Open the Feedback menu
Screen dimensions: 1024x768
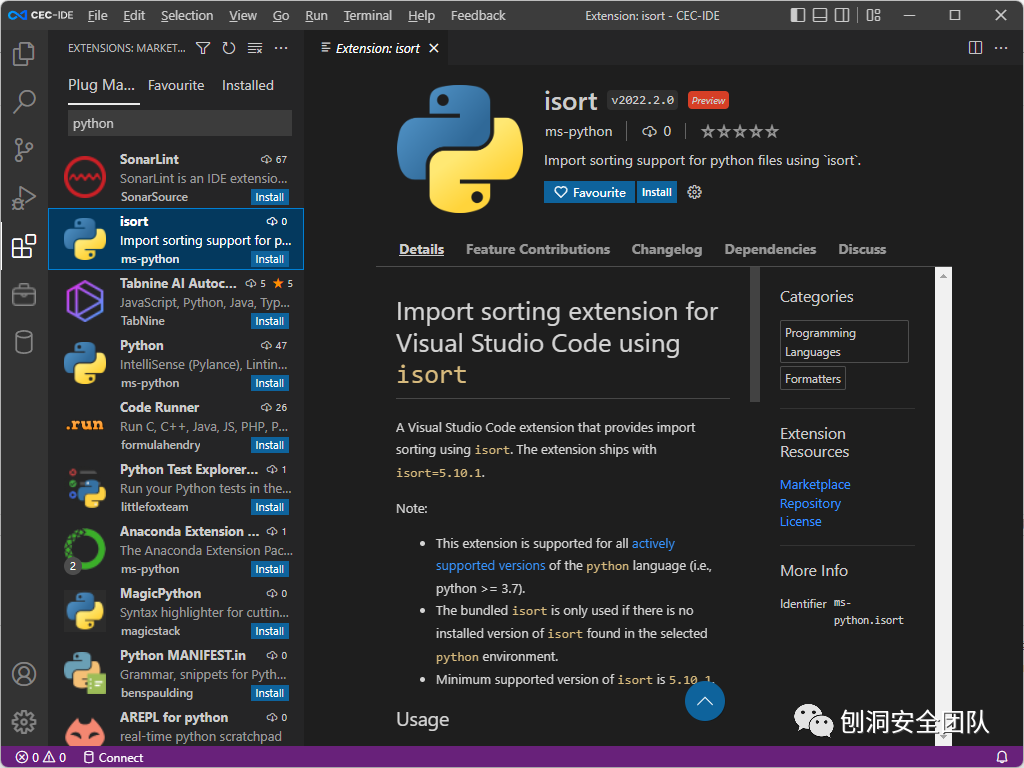(x=478, y=15)
